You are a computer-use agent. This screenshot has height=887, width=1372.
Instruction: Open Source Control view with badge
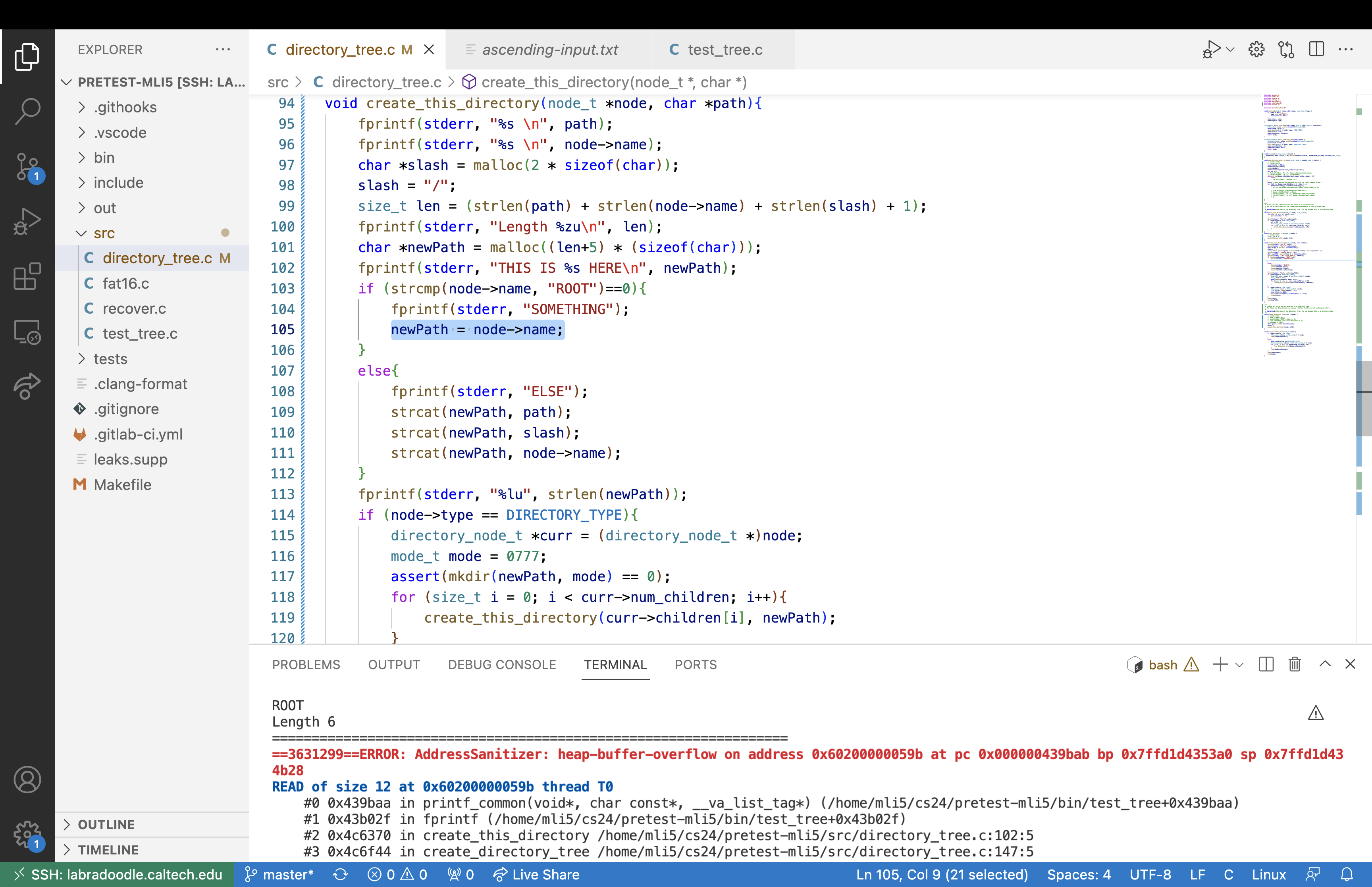tap(27, 166)
